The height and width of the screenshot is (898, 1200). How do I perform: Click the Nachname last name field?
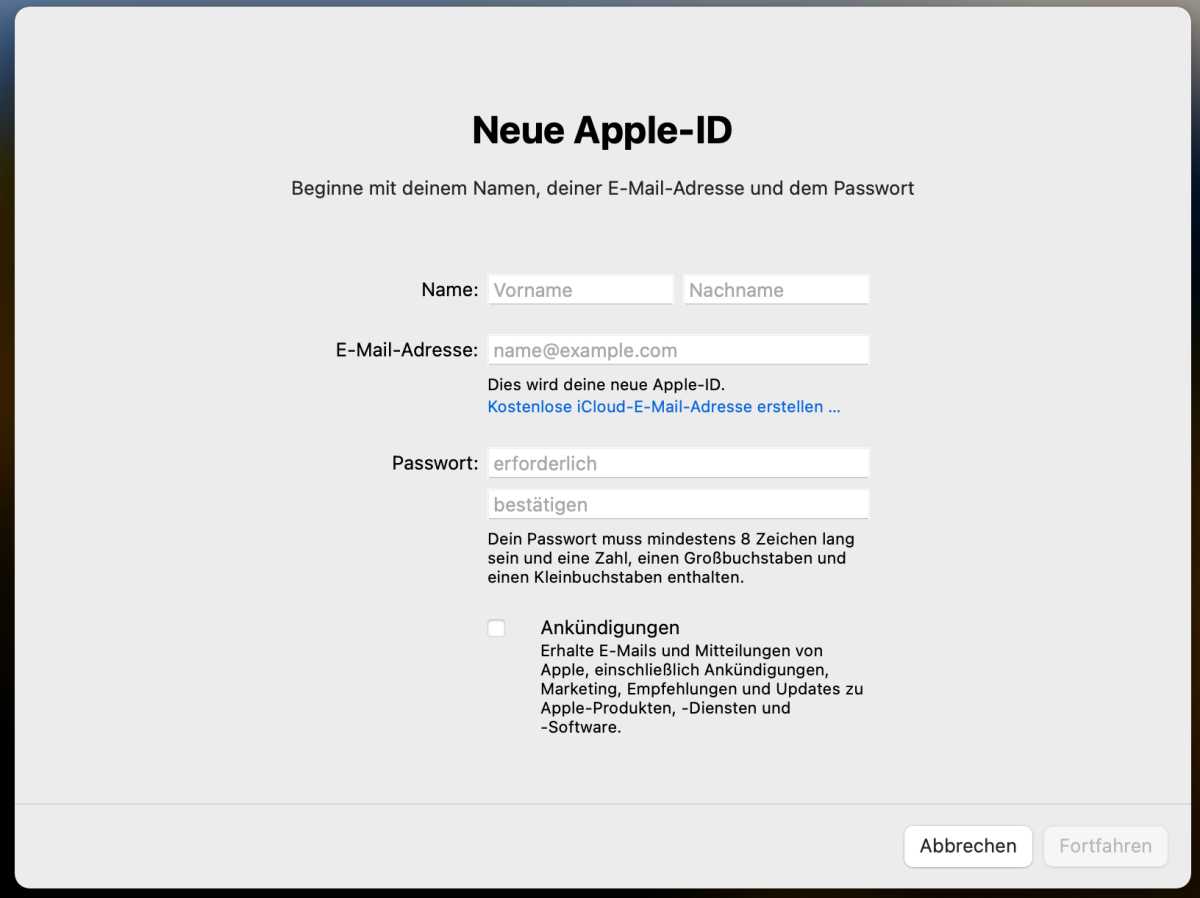(x=776, y=290)
